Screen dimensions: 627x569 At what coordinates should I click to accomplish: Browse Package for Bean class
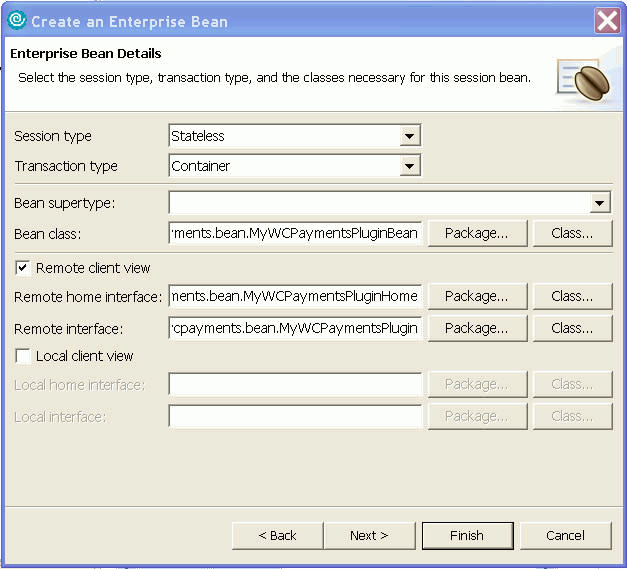coord(476,233)
